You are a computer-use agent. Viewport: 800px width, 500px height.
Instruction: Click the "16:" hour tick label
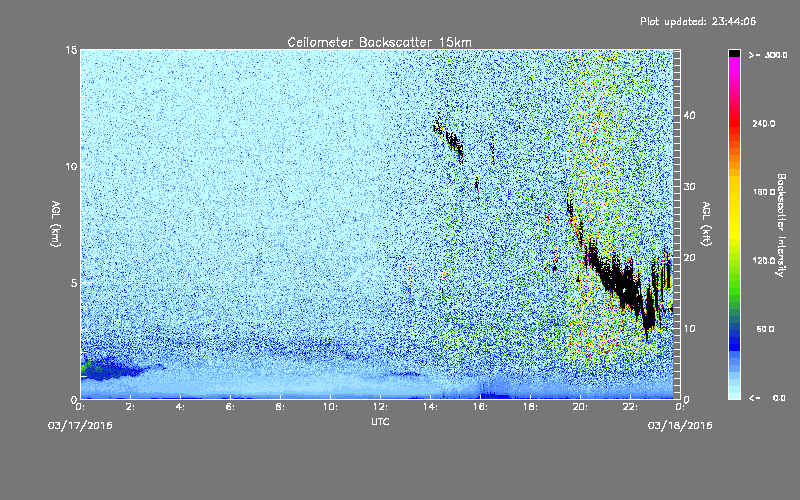[x=480, y=407]
